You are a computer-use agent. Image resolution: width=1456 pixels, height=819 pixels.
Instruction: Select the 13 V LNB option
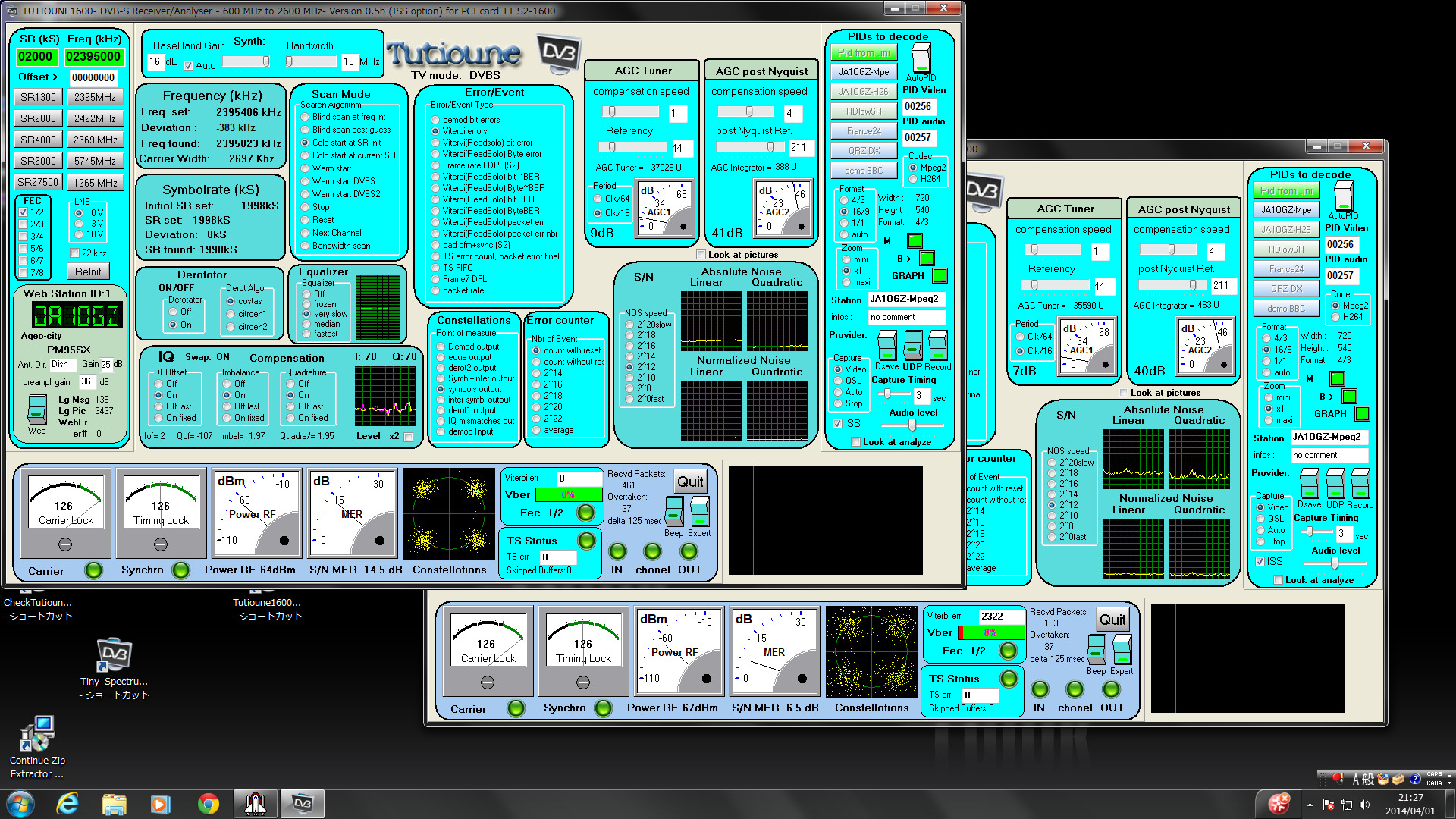click(x=79, y=224)
